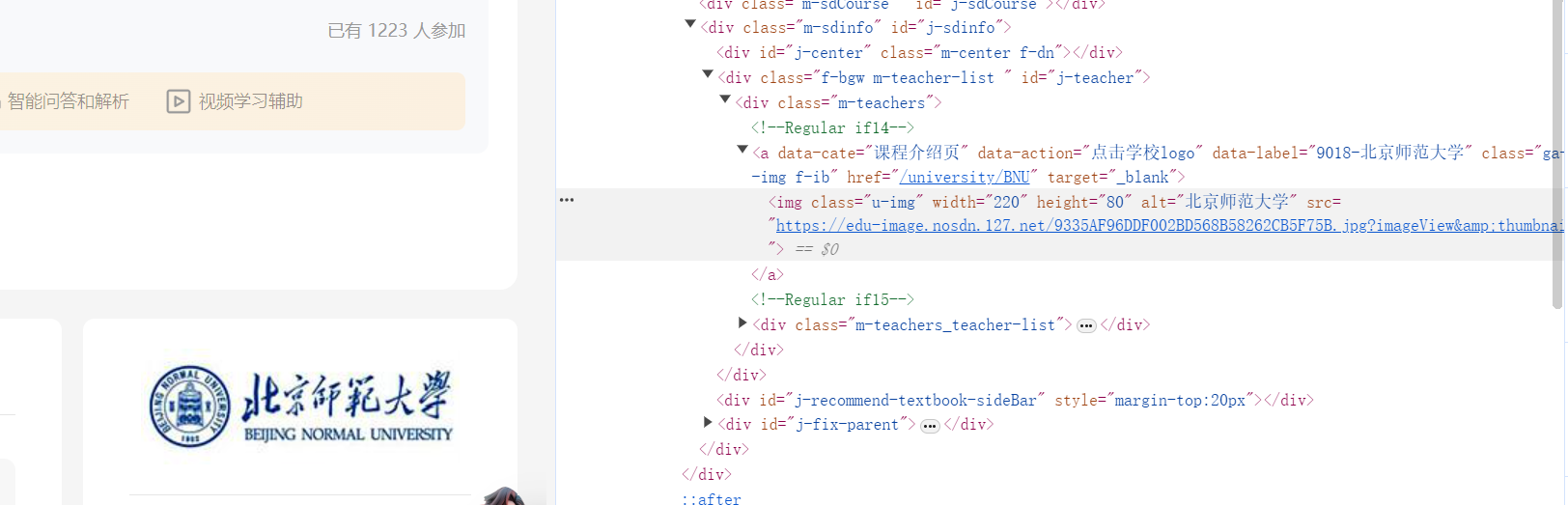Click the closing </a> tag row

768,274
